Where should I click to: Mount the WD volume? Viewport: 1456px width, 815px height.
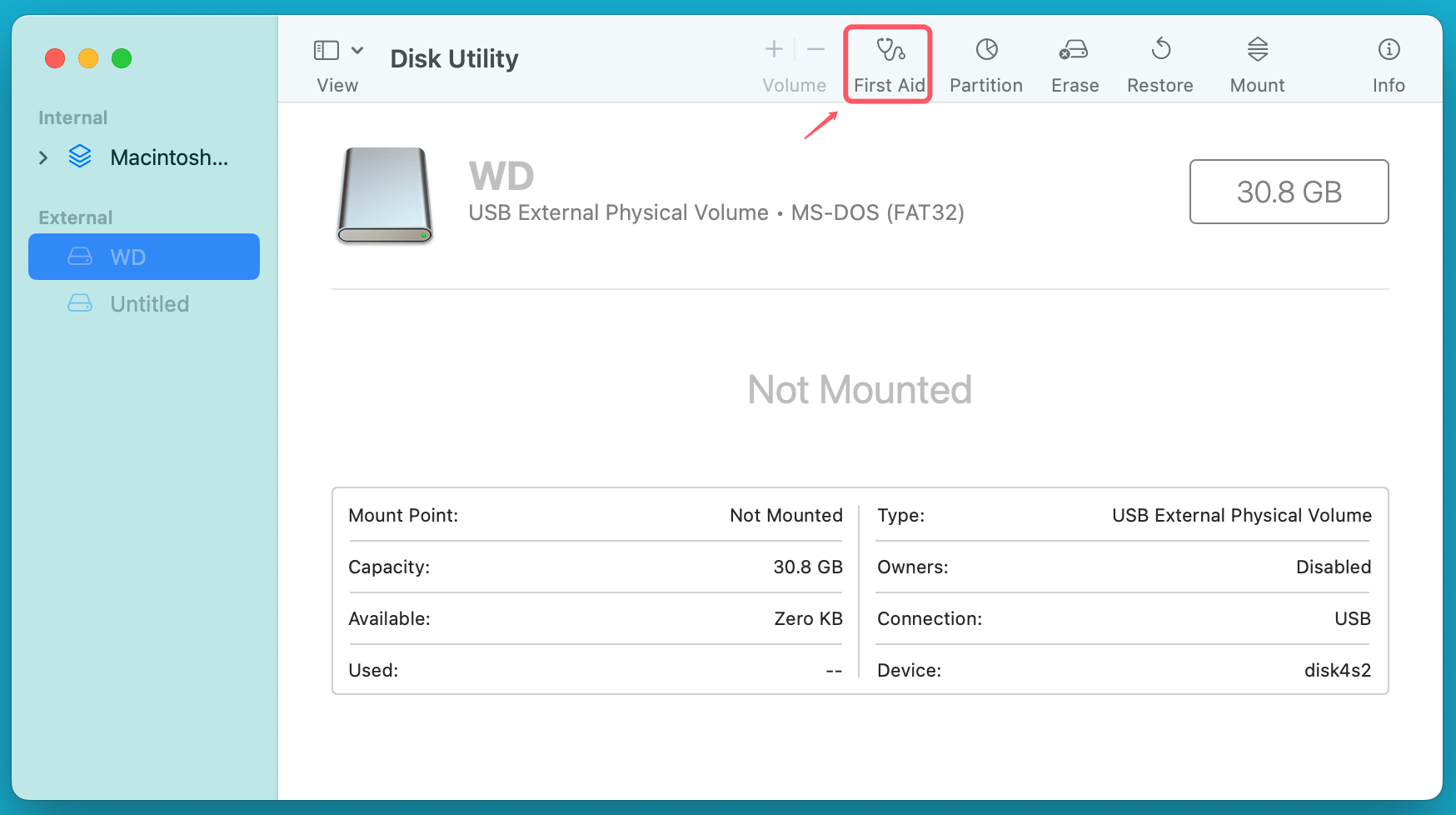pos(1256,62)
